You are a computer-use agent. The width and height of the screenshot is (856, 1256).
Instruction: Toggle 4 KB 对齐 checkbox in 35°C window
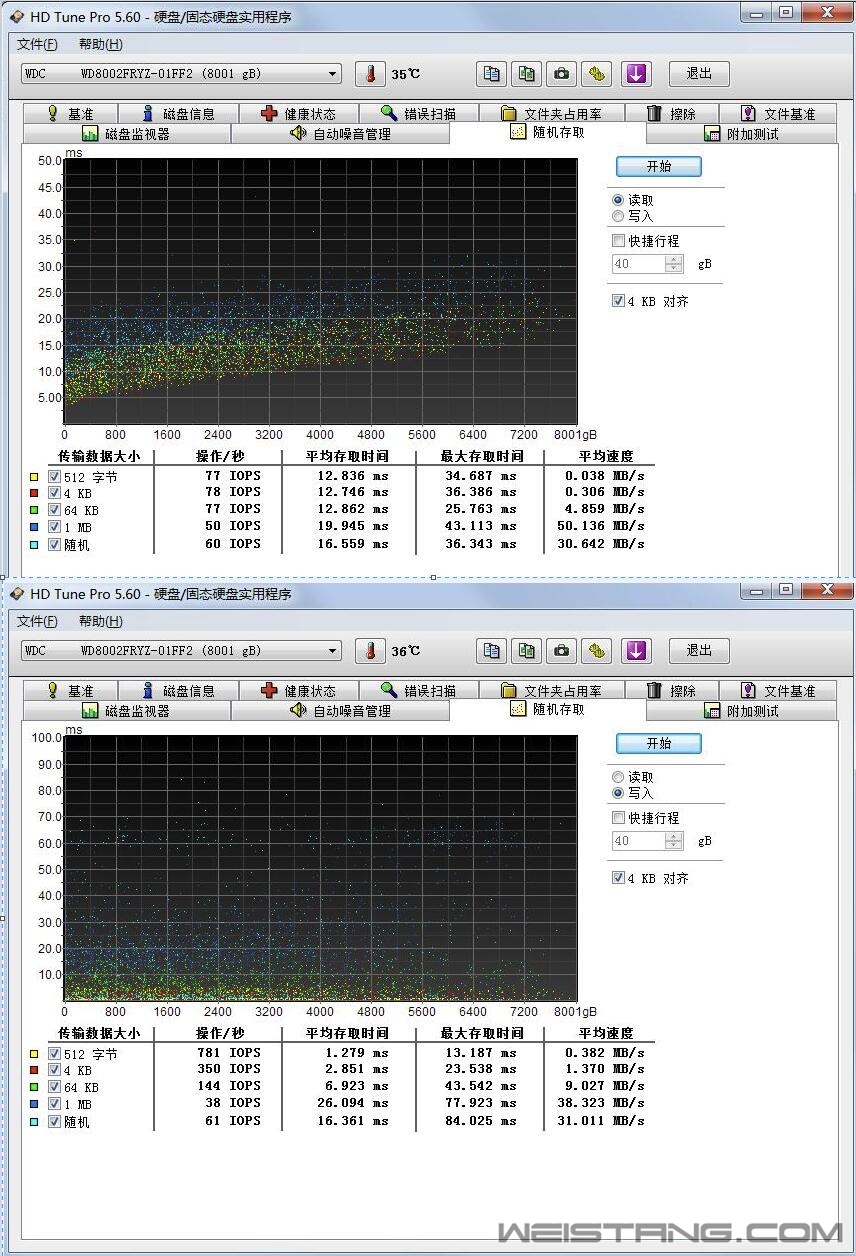point(618,301)
